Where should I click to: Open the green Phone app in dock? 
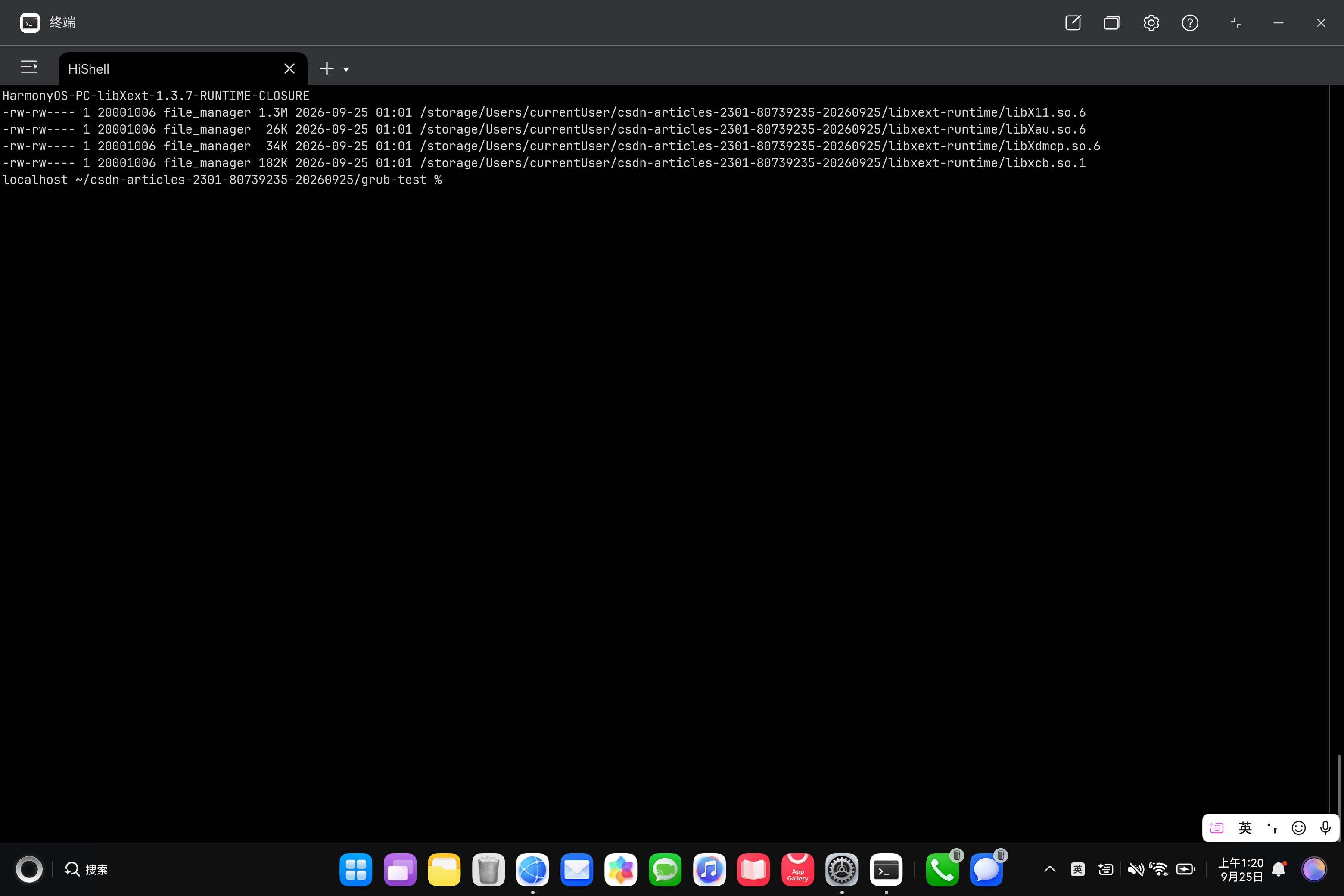point(942,869)
